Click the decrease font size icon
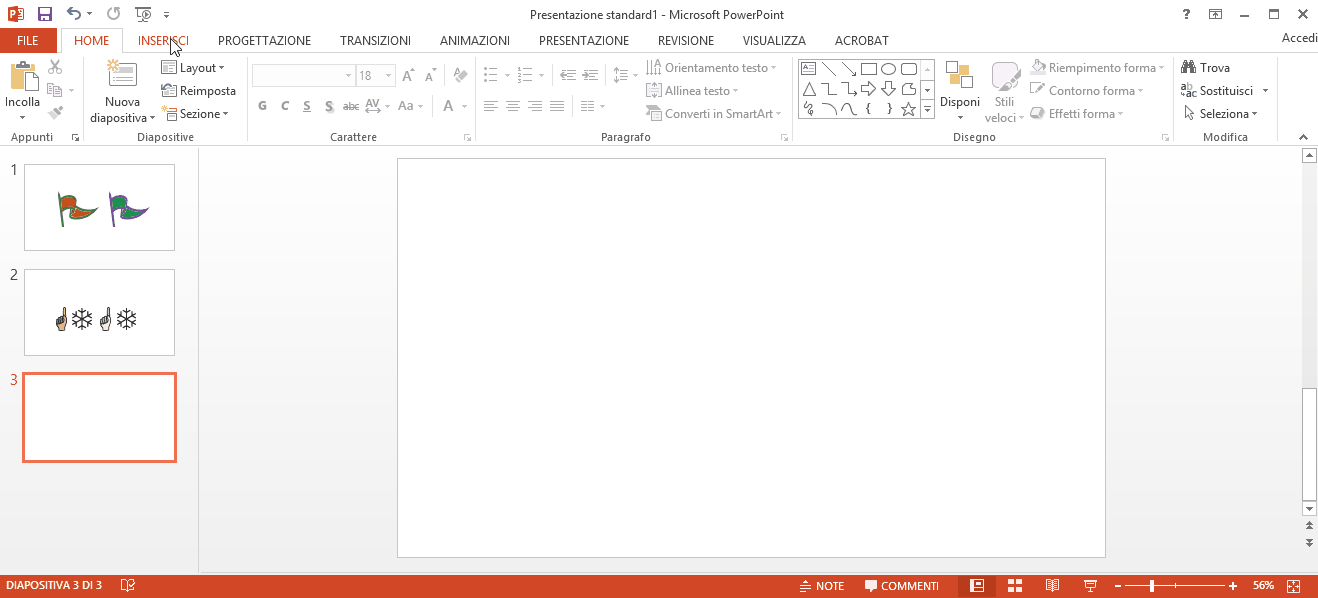This screenshot has height=598, width=1318. [x=430, y=75]
